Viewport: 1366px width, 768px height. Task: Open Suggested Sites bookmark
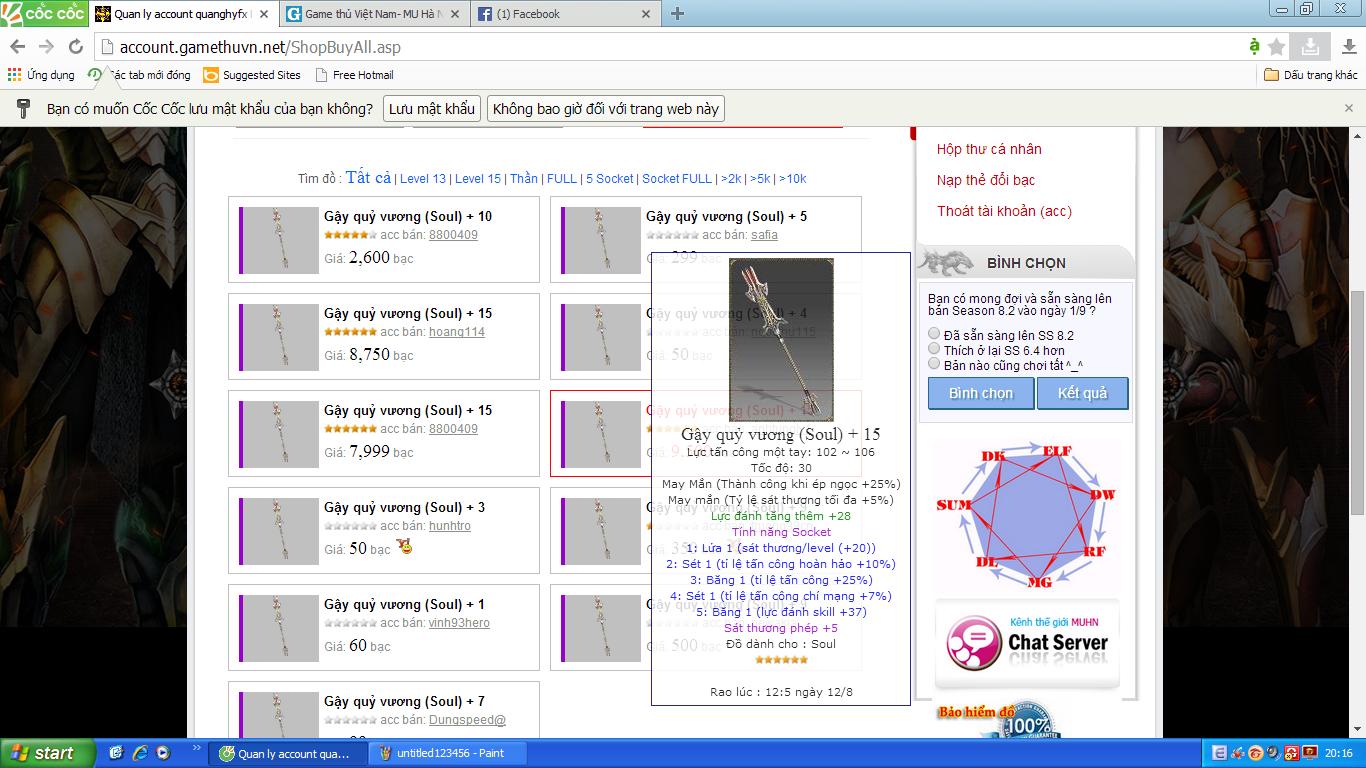252,75
